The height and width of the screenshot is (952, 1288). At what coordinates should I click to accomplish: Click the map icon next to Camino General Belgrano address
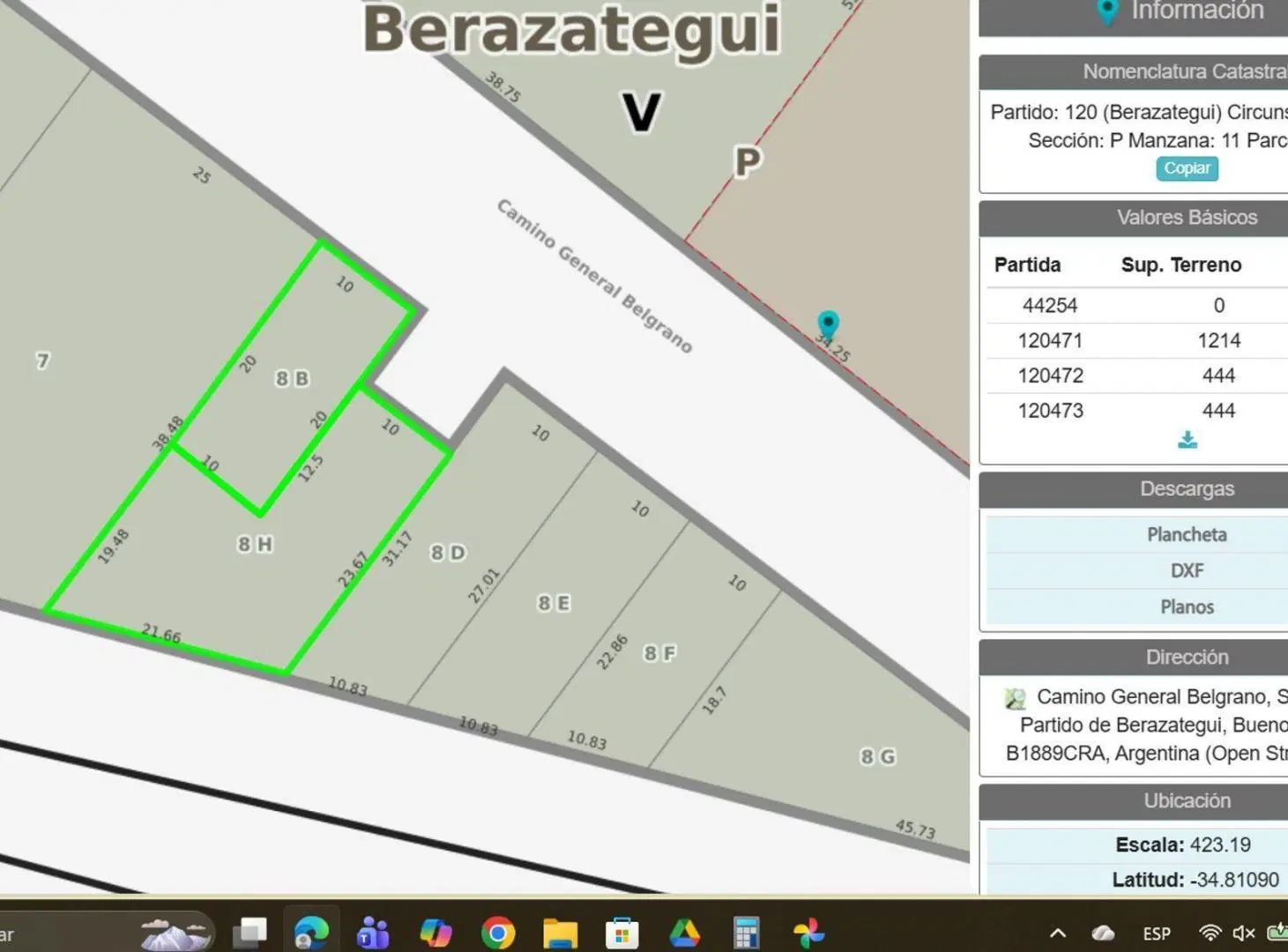(x=1015, y=698)
